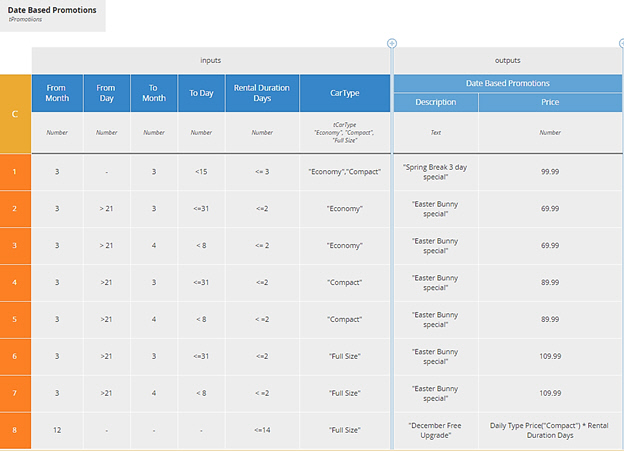Click the outputs section header
The image size is (624, 452).
[507, 60]
